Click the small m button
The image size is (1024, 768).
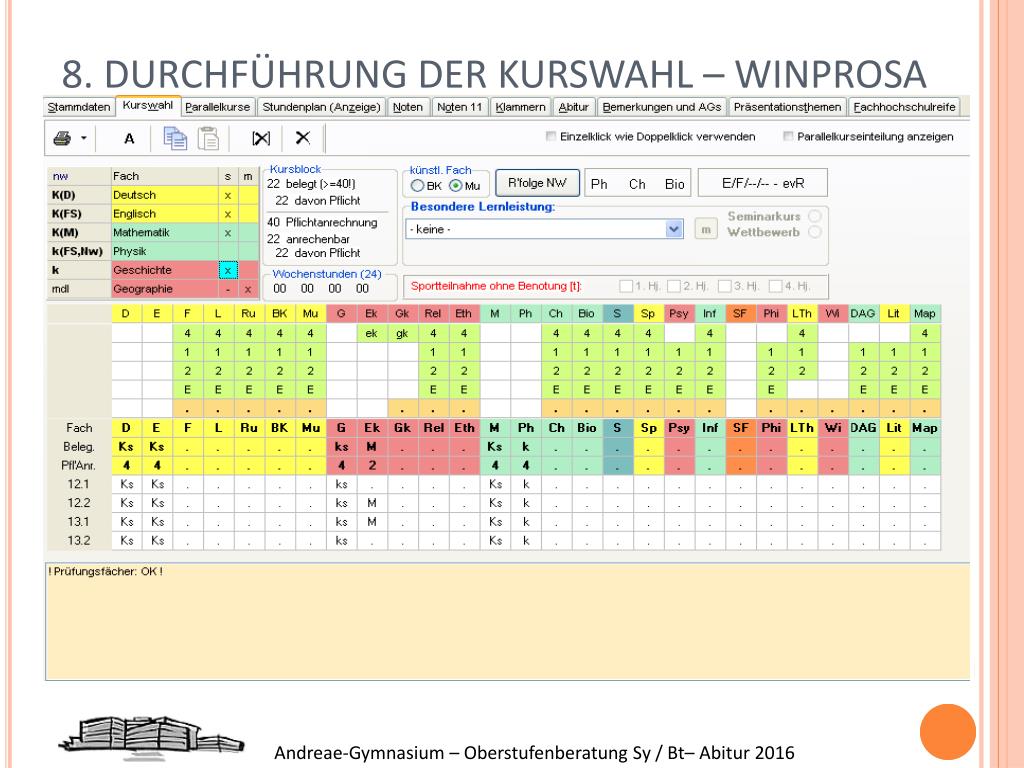(x=706, y=229)
